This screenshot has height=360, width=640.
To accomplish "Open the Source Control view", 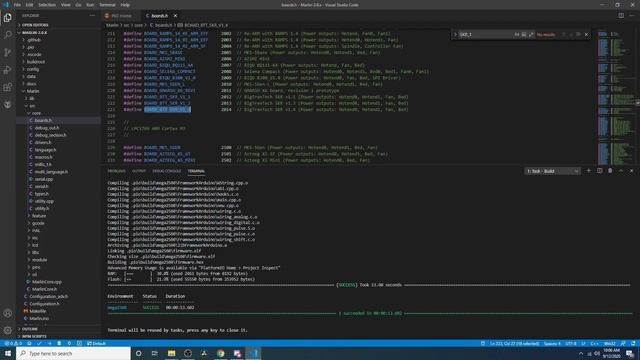I will [8, 52].
